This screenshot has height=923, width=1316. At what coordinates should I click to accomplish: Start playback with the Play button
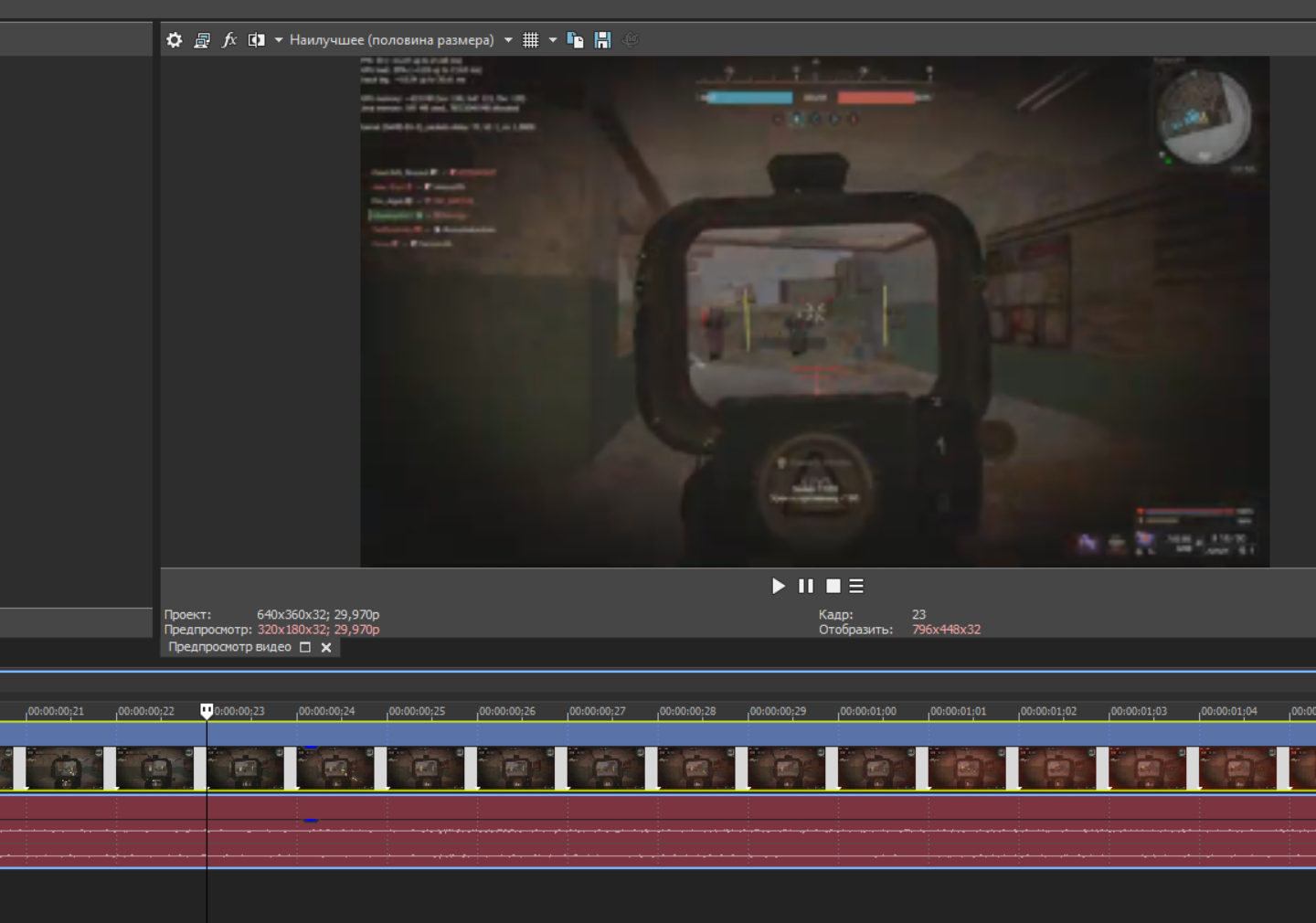coord(778,586)
